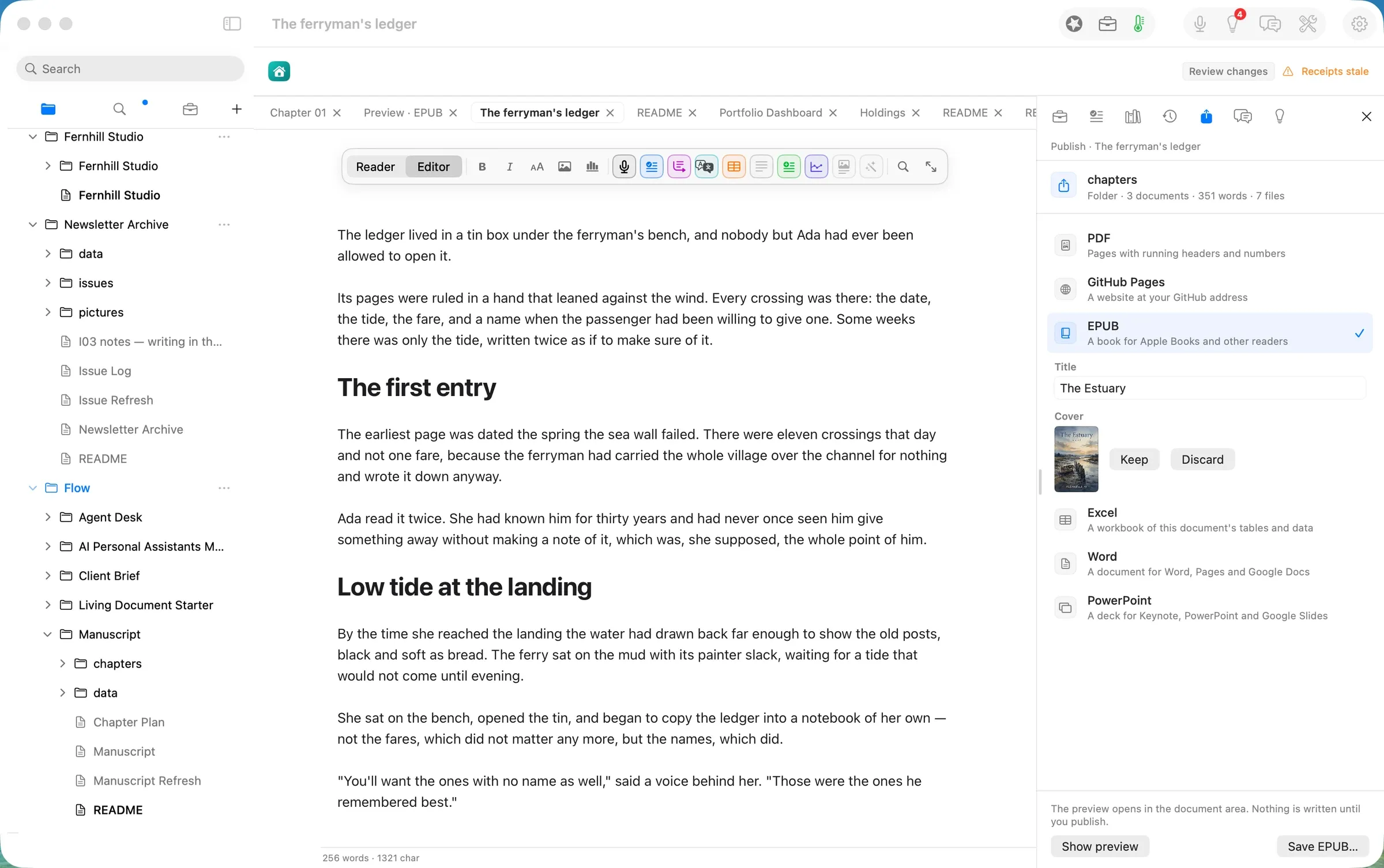
Task: Switch to the Preview · EPUB tab
Action: tap(403, 113)
